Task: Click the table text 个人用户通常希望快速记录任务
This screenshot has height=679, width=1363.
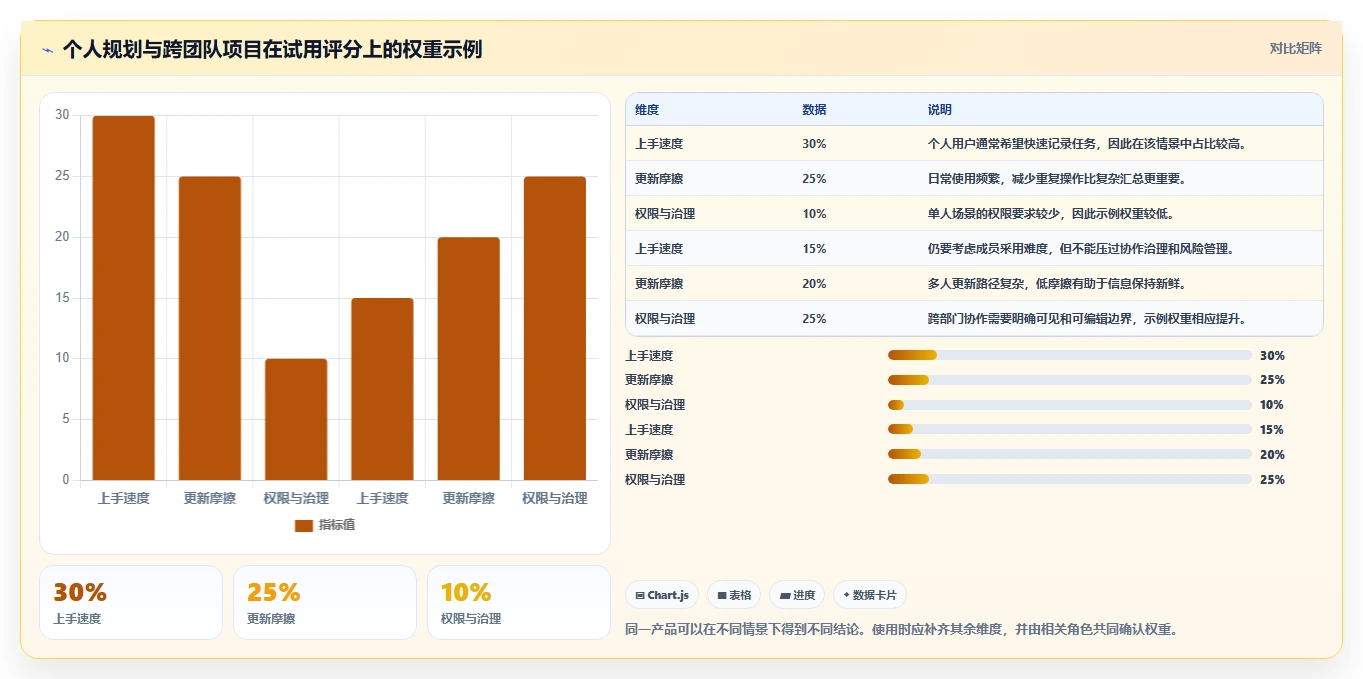Action: click(x=1011, y=144)
